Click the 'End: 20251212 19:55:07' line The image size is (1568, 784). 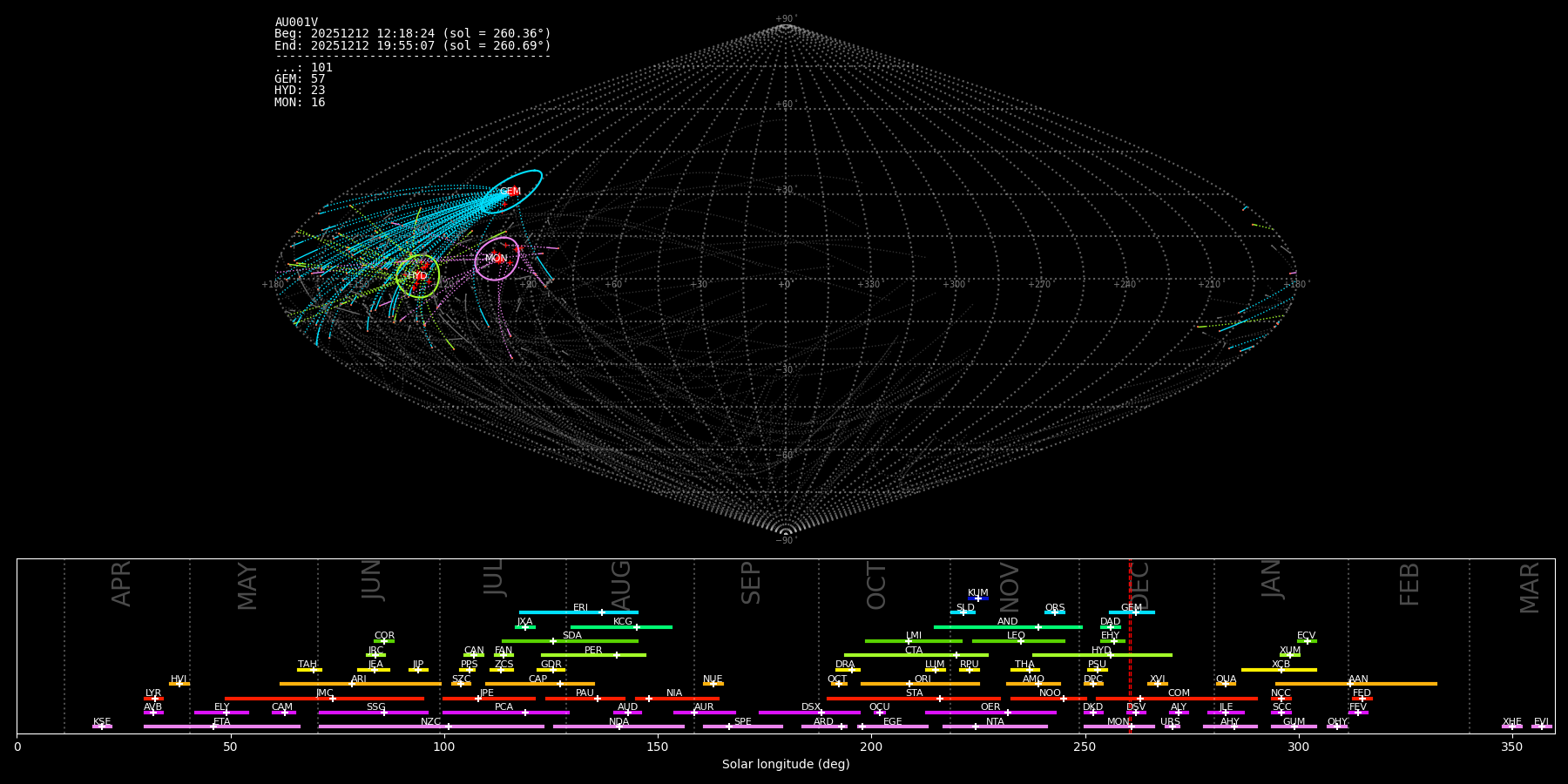tap(413, 45)
